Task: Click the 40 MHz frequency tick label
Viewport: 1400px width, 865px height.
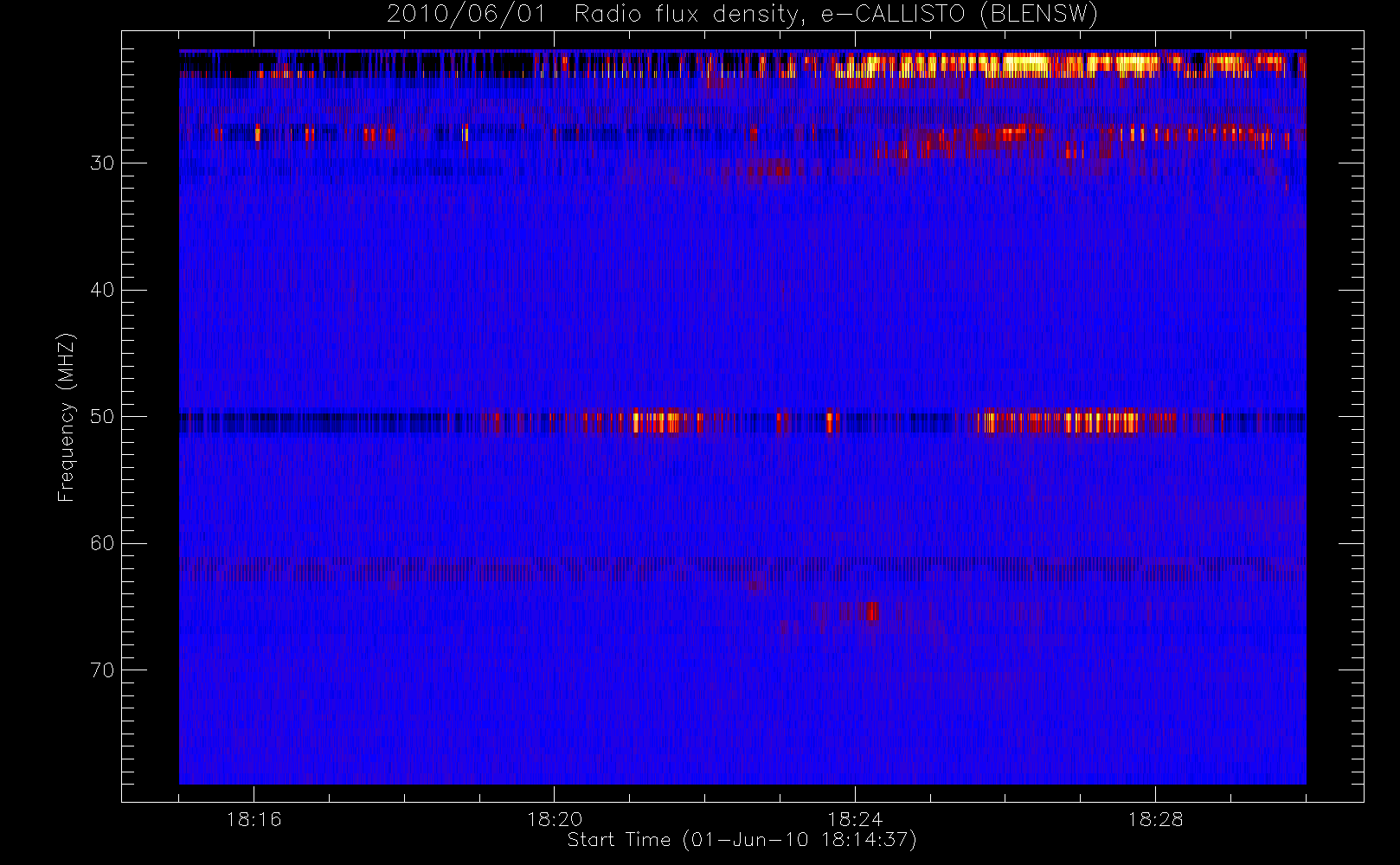Action: (x=102, y=290)
